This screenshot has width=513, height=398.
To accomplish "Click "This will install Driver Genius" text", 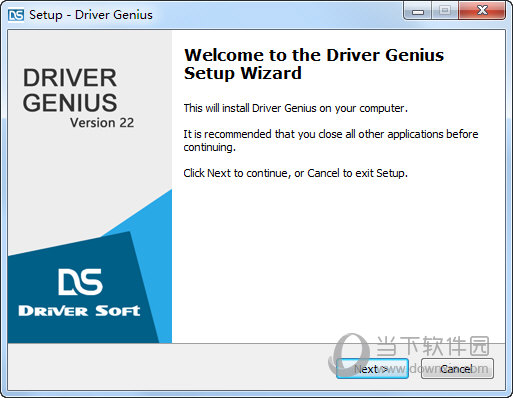I will click(x=296, y=108).
